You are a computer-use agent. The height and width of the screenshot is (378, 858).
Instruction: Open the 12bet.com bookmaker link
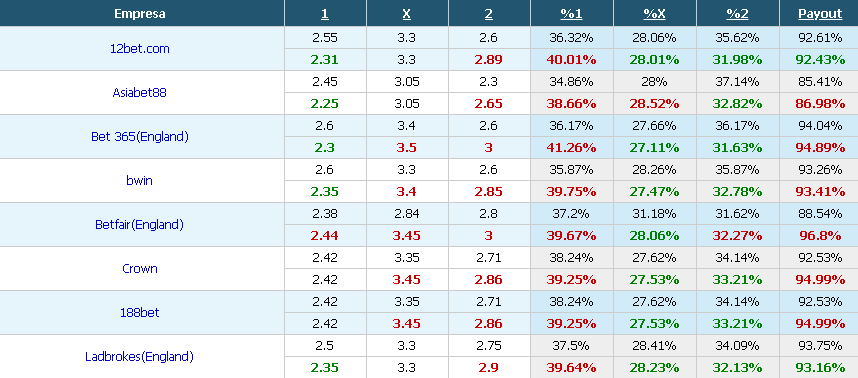click(140, 49)
